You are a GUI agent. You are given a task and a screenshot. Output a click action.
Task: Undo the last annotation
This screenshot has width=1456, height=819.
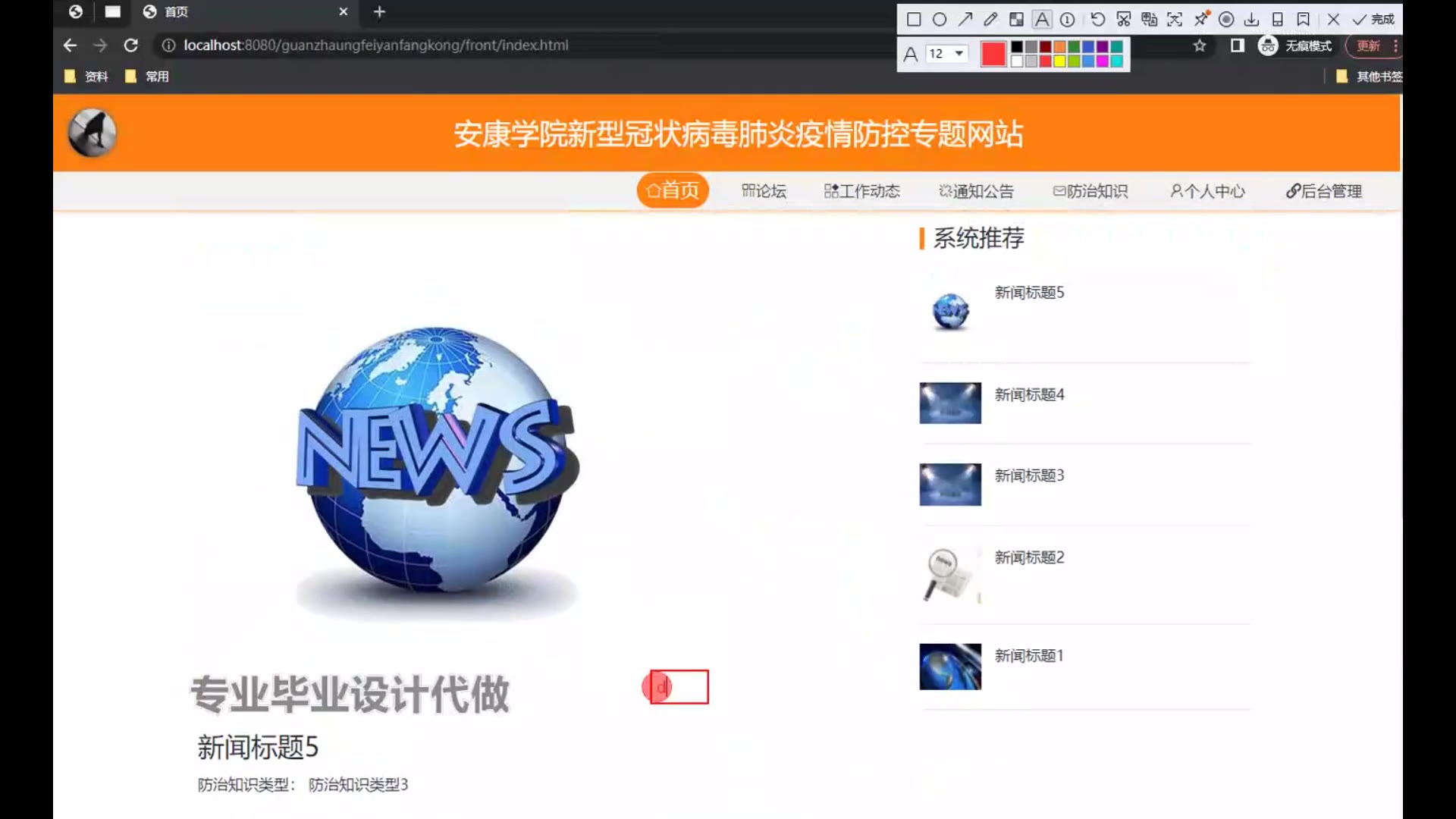(1098, 20)
